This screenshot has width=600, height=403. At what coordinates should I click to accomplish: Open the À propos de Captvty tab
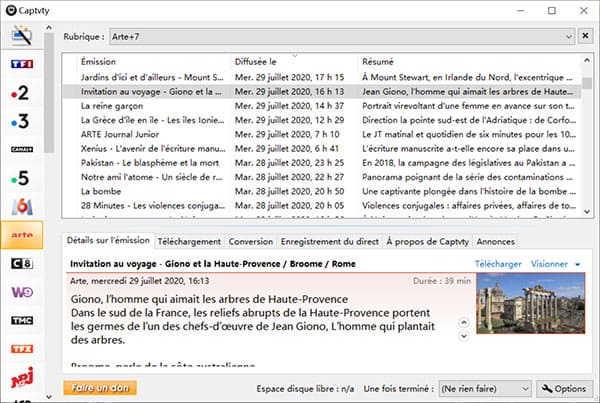tap(427, 242)
